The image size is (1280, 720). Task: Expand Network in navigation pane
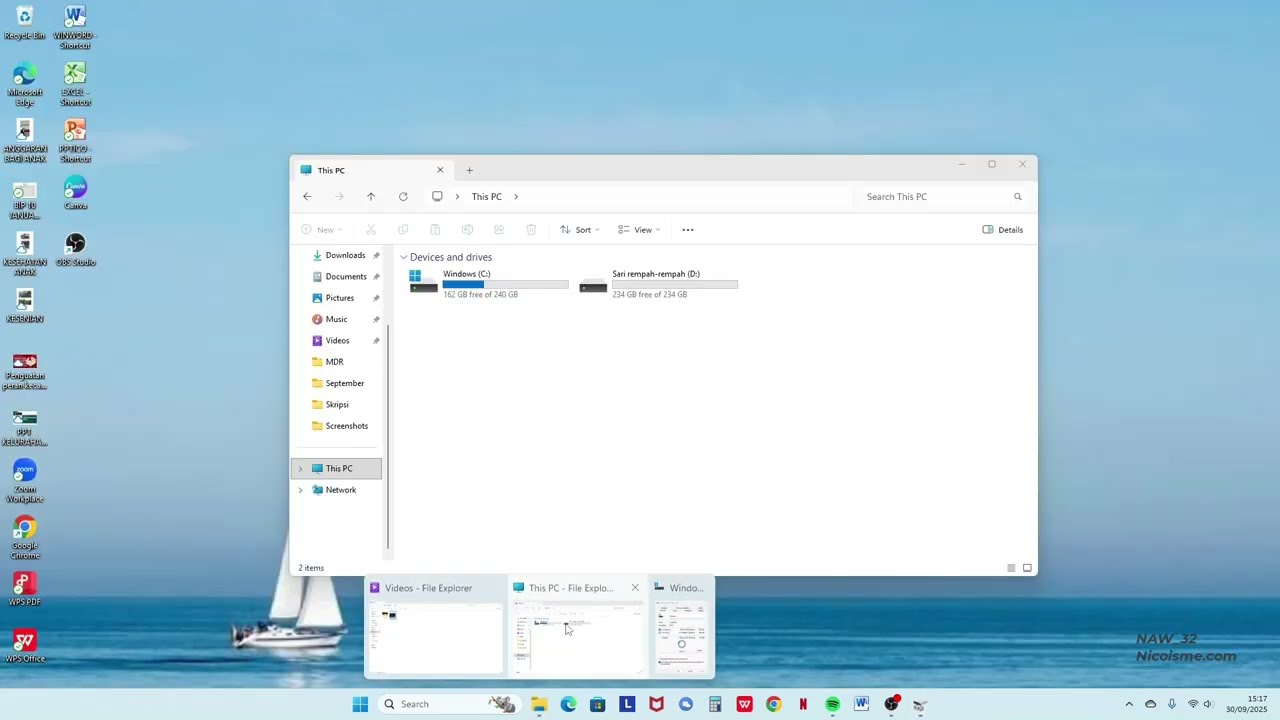[x=300, y=490]
